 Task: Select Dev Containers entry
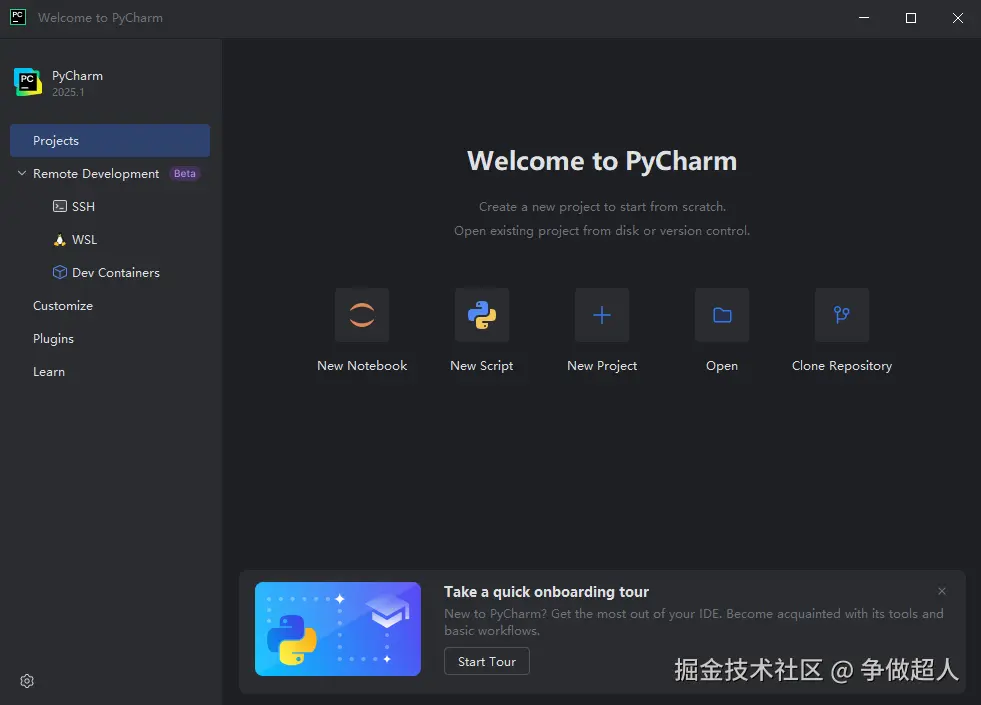(x=116, y=273)
